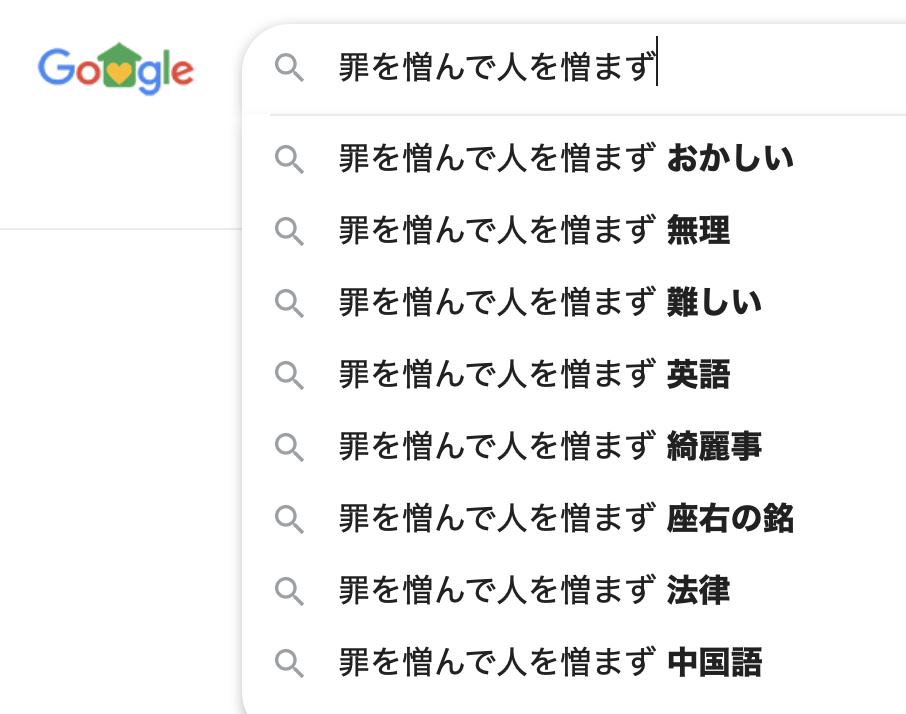The image size is (906, 714).
Task: Click magnifier icon beside 中国語 suggestion
Action: (289, 663)
